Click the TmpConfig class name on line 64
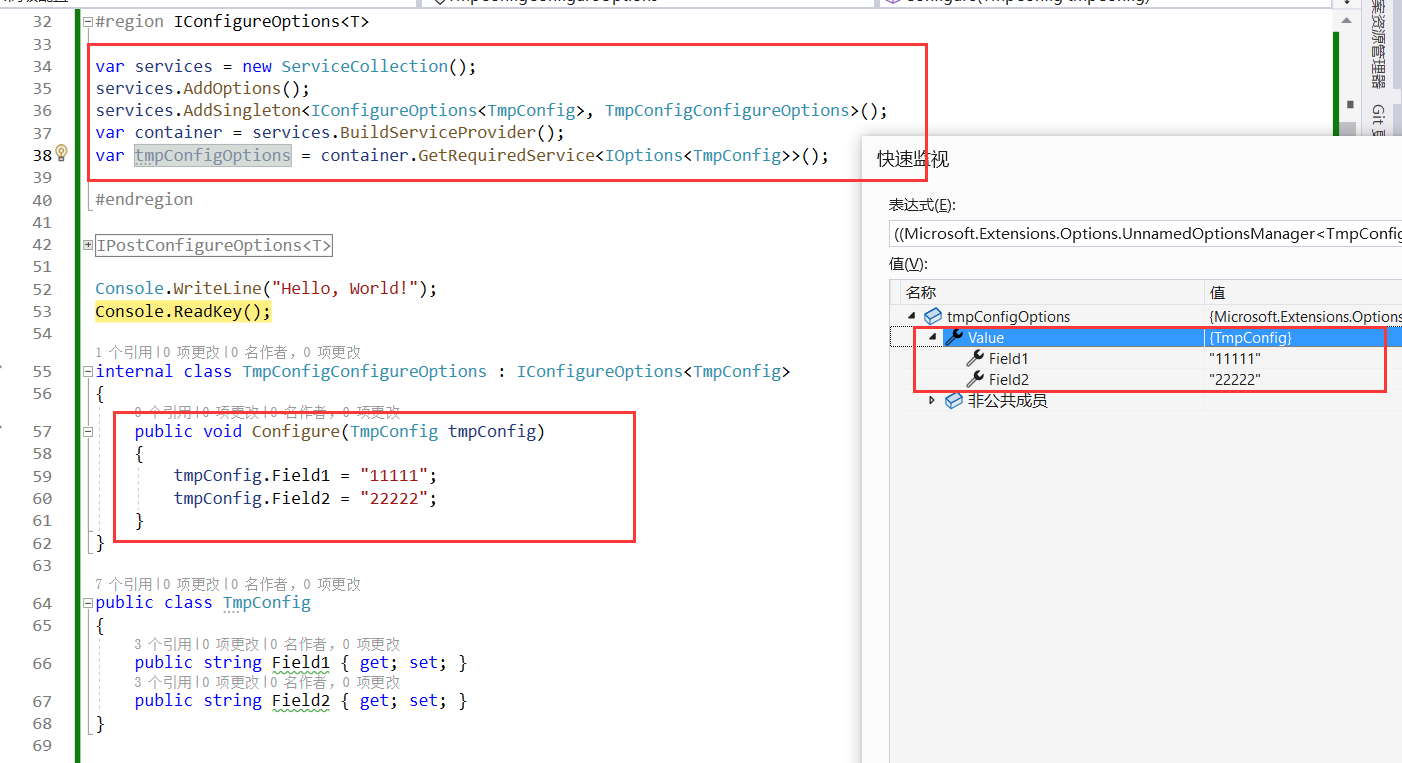This screenshot has height=763, width=1402. point(267,603)
